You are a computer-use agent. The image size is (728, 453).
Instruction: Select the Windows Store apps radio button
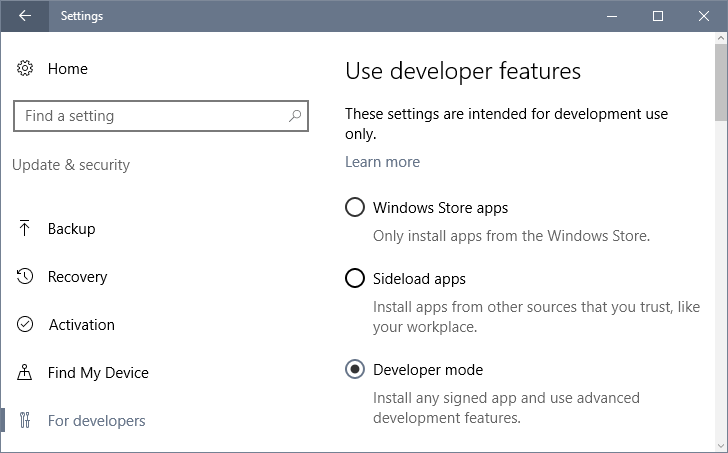pos(355,207)
